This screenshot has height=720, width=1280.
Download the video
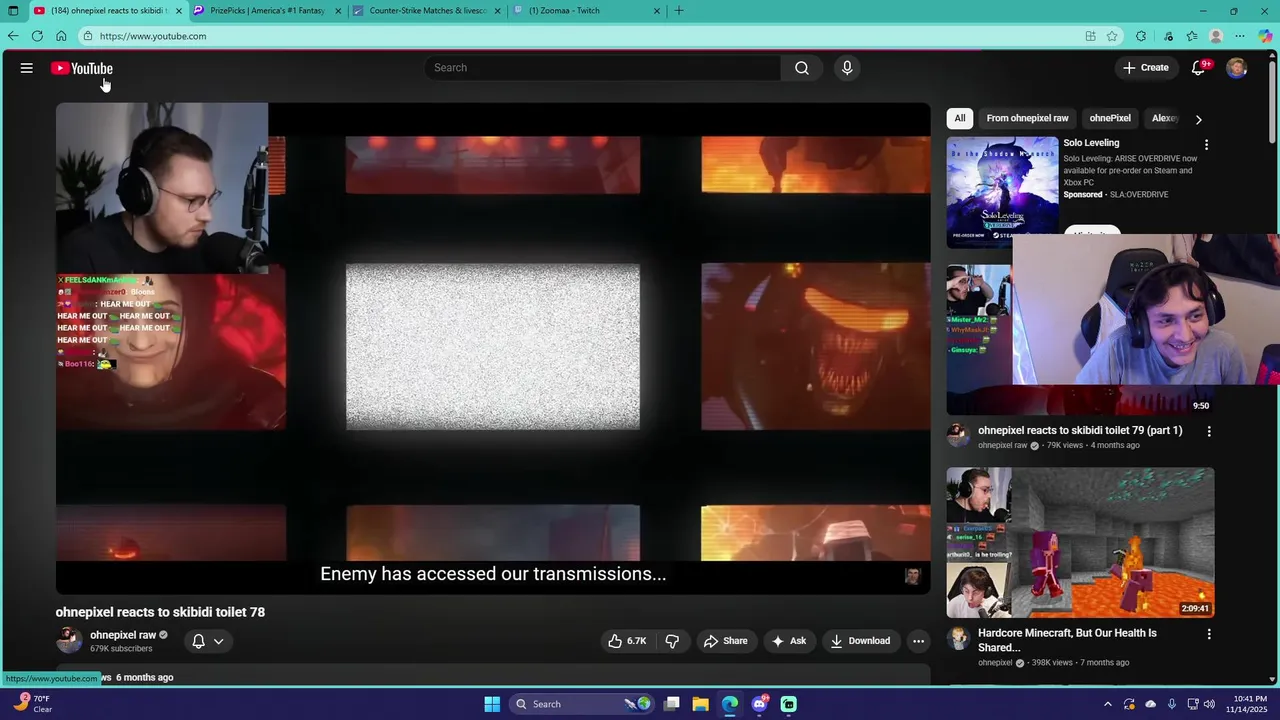point(860,641)
